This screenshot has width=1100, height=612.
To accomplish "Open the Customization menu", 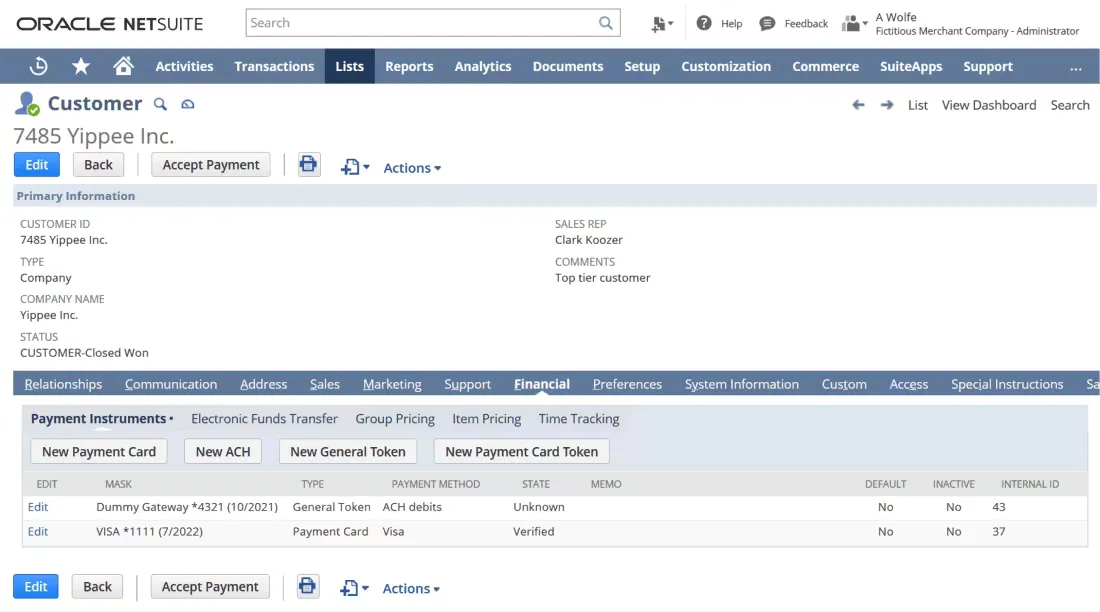I will [726, 67].
